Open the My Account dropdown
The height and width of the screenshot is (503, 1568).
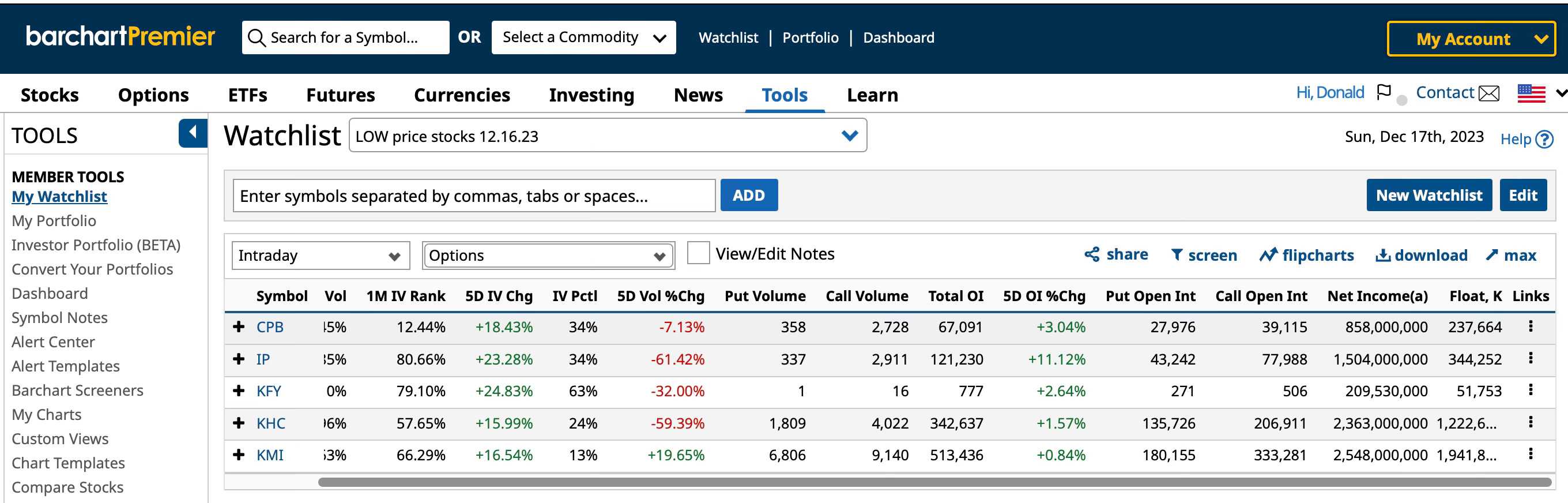[x=1471, y=39]
